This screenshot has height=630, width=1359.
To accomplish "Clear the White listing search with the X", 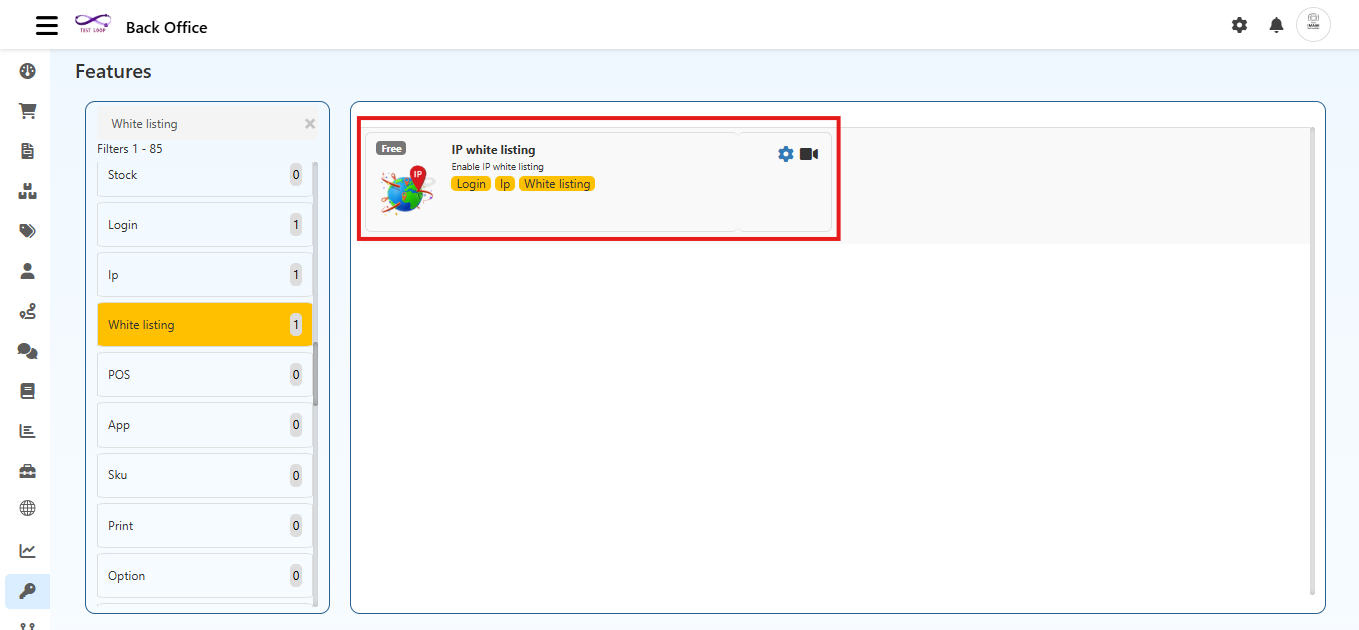I will click(309, 123).
